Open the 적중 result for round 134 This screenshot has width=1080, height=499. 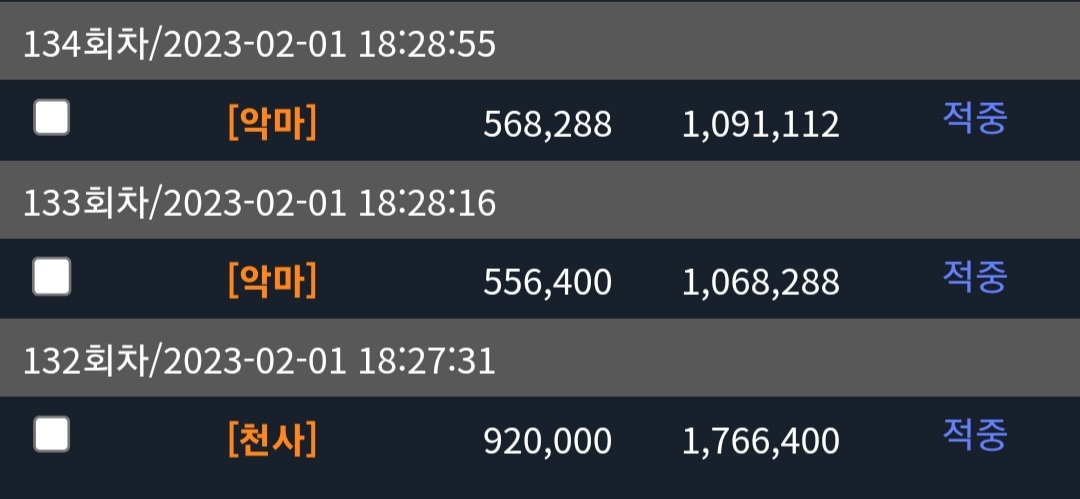click(975, 119)
